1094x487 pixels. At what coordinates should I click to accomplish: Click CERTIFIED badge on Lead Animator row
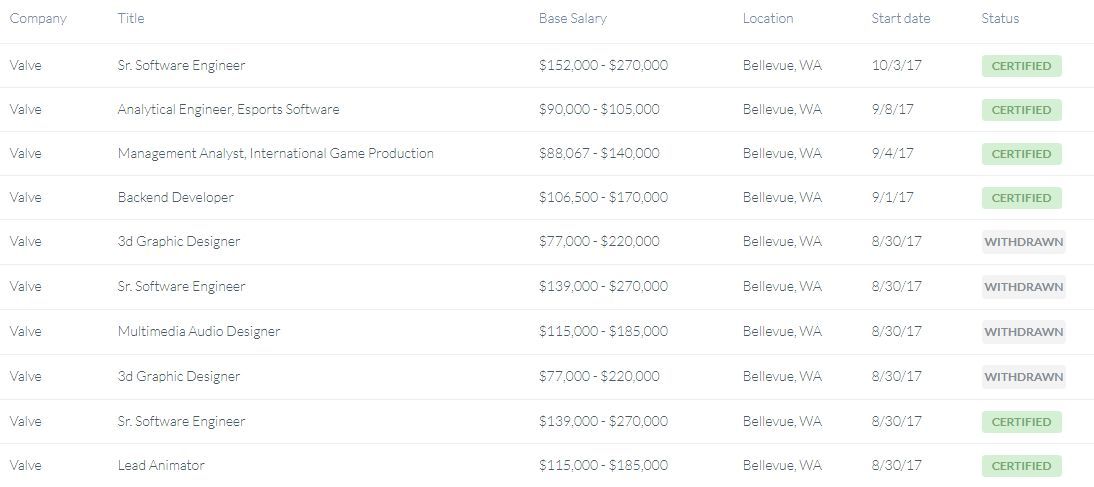point(1021,466)
